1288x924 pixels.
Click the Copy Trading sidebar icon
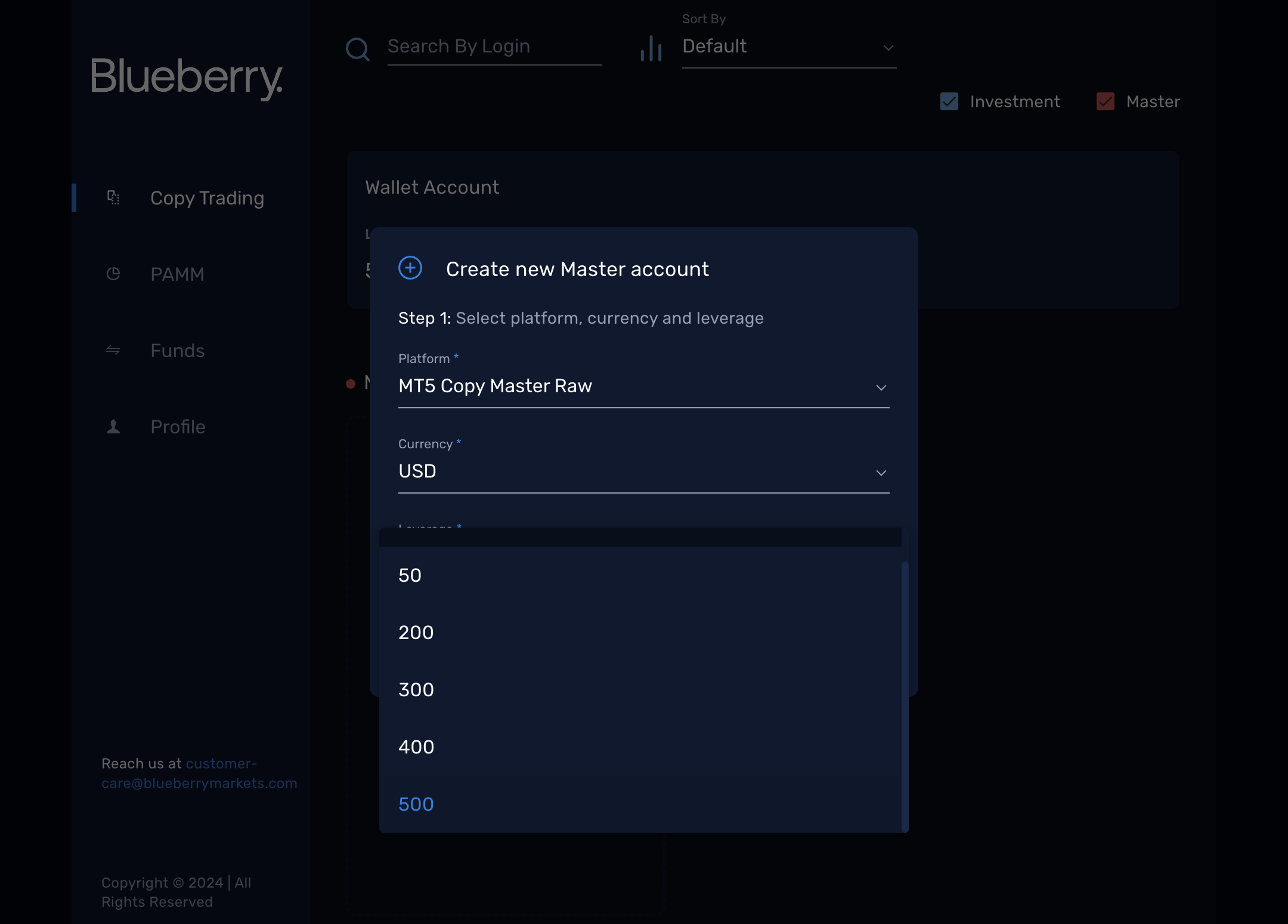113,197
